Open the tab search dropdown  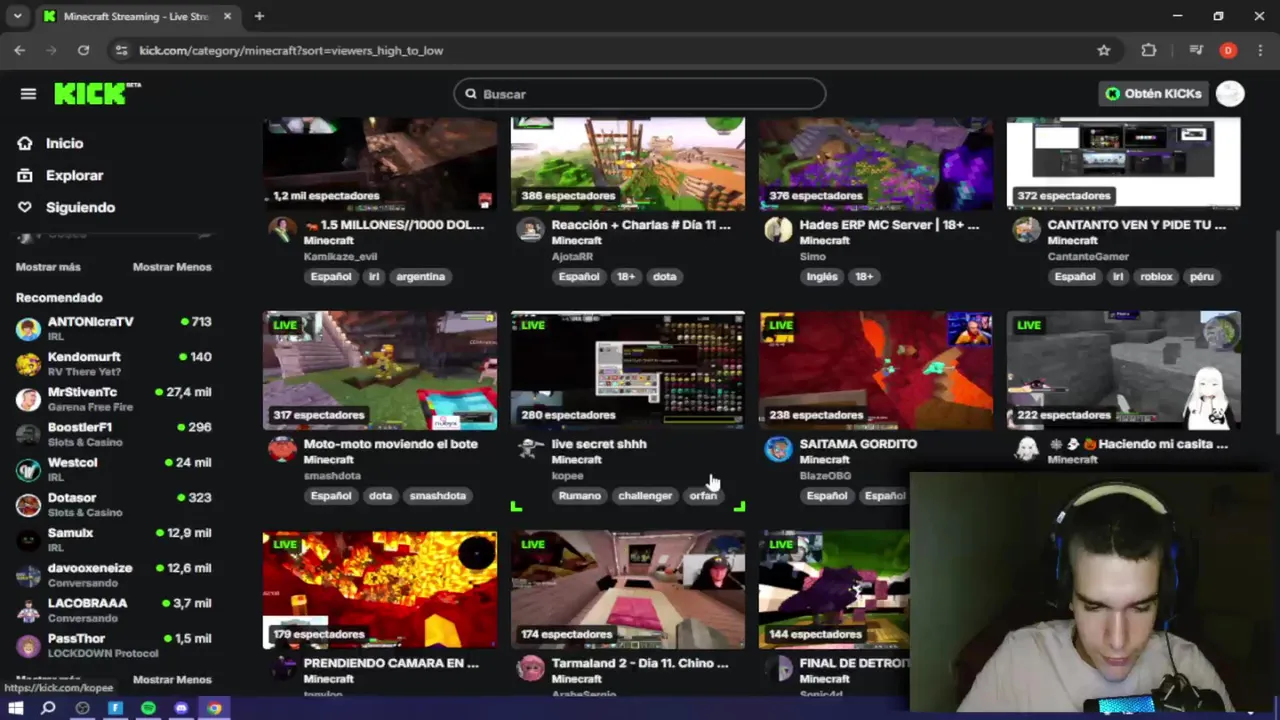point(17,16)
